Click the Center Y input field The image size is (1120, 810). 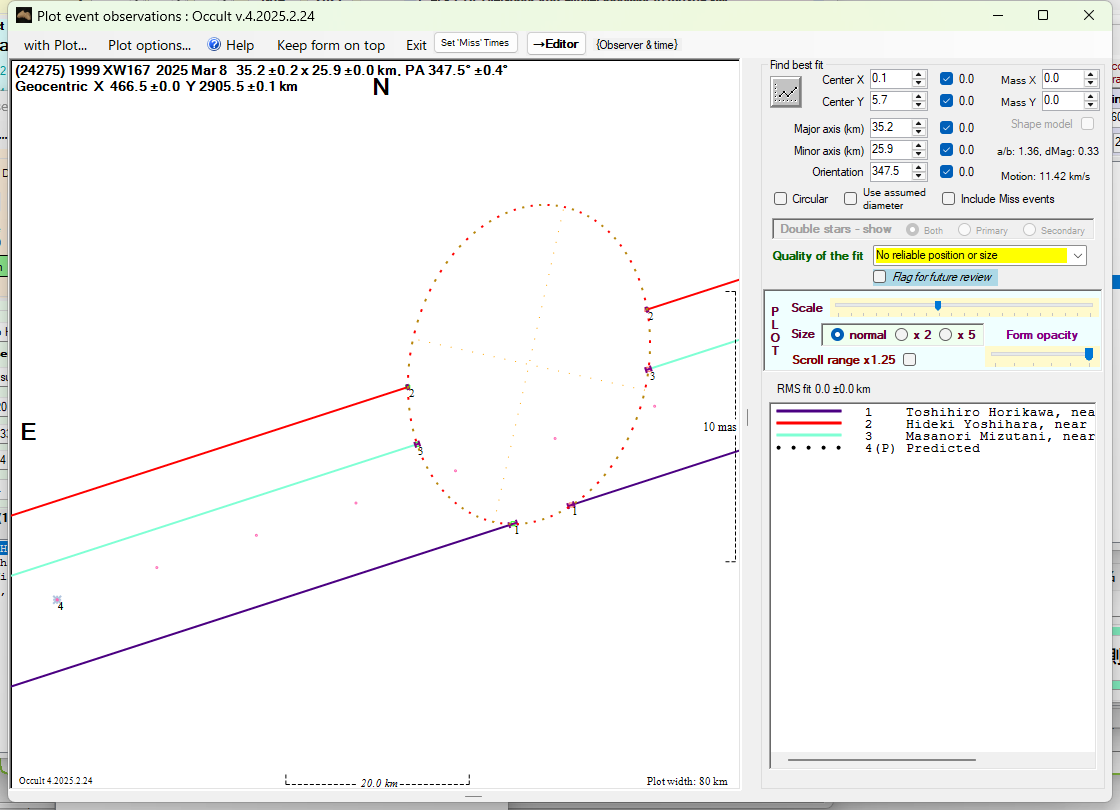click(x=889, y=101)
